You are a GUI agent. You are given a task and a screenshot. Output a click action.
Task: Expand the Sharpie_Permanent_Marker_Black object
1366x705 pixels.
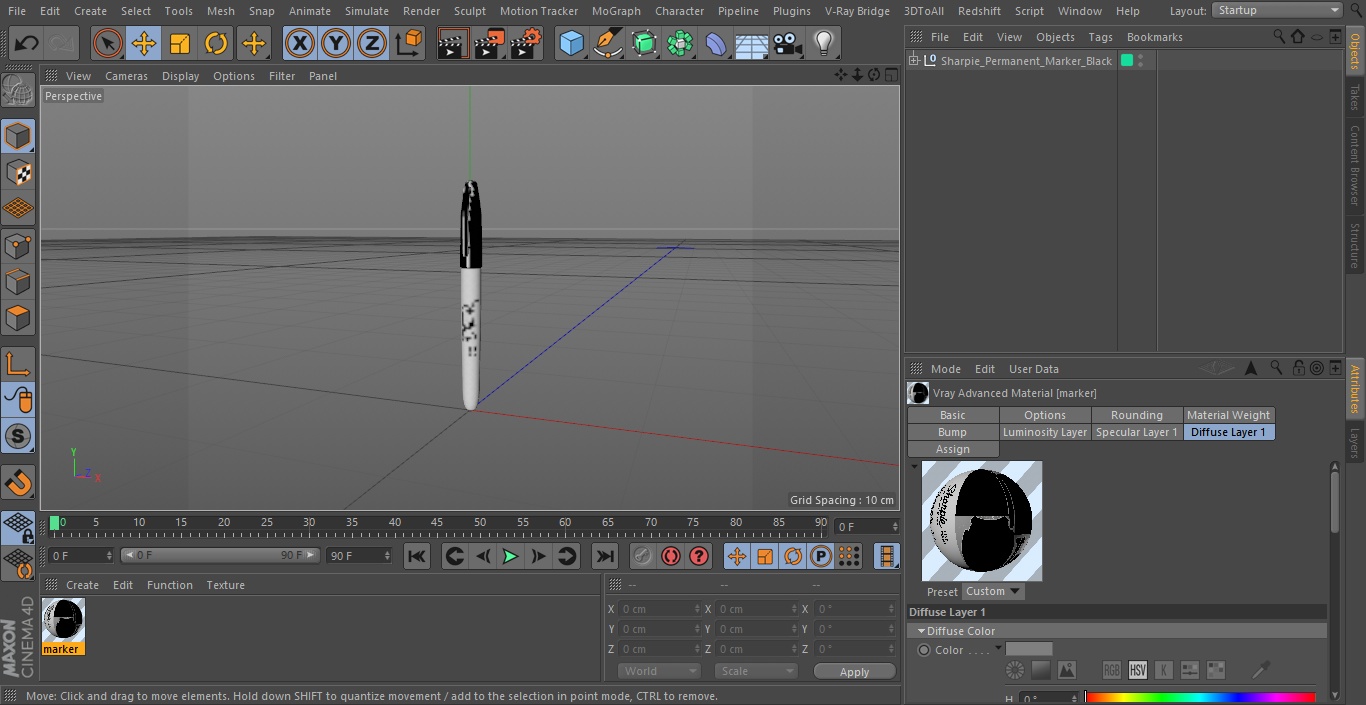[913, 61]
